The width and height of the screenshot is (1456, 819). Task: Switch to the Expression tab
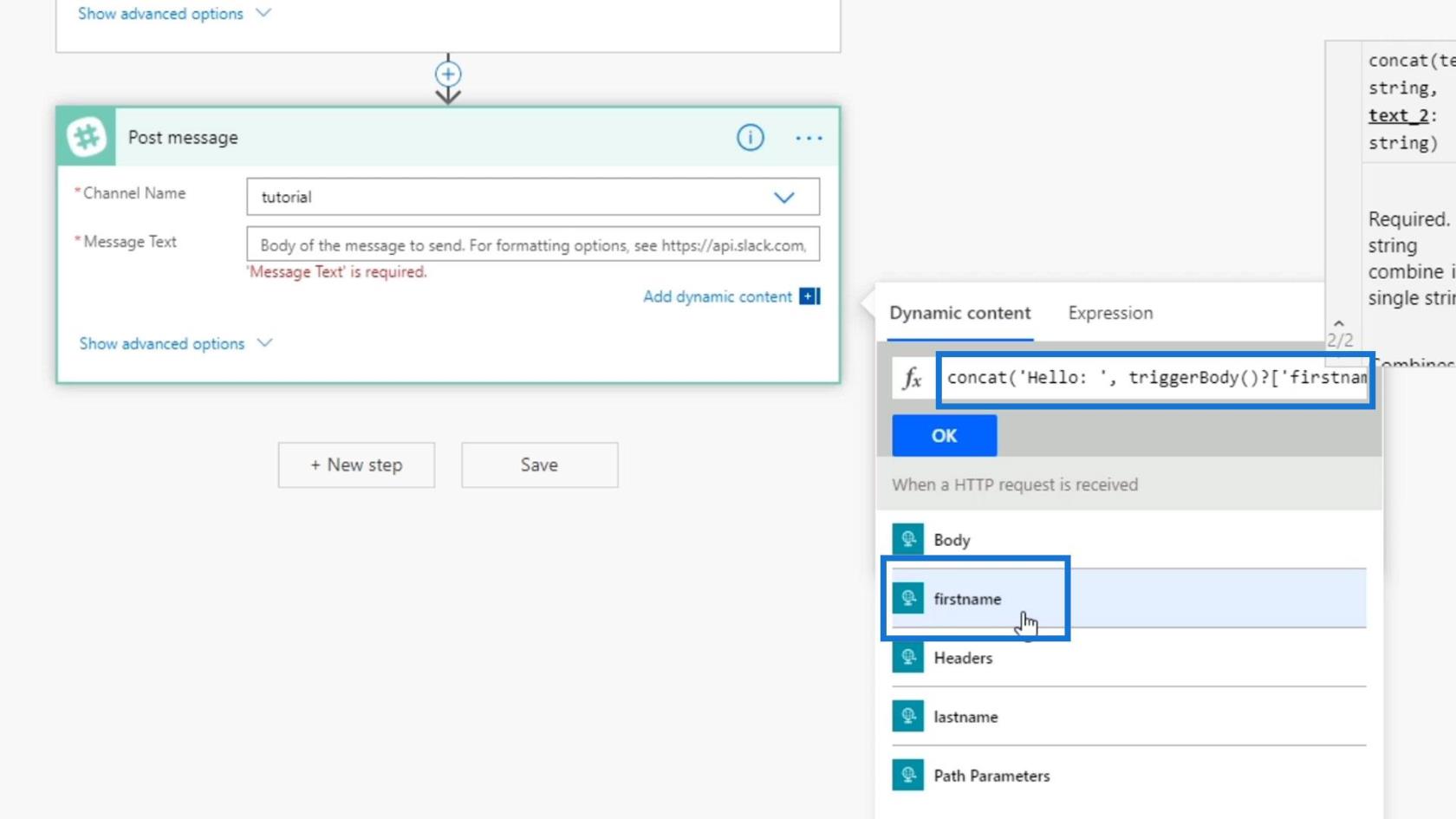pos(1110,313)
